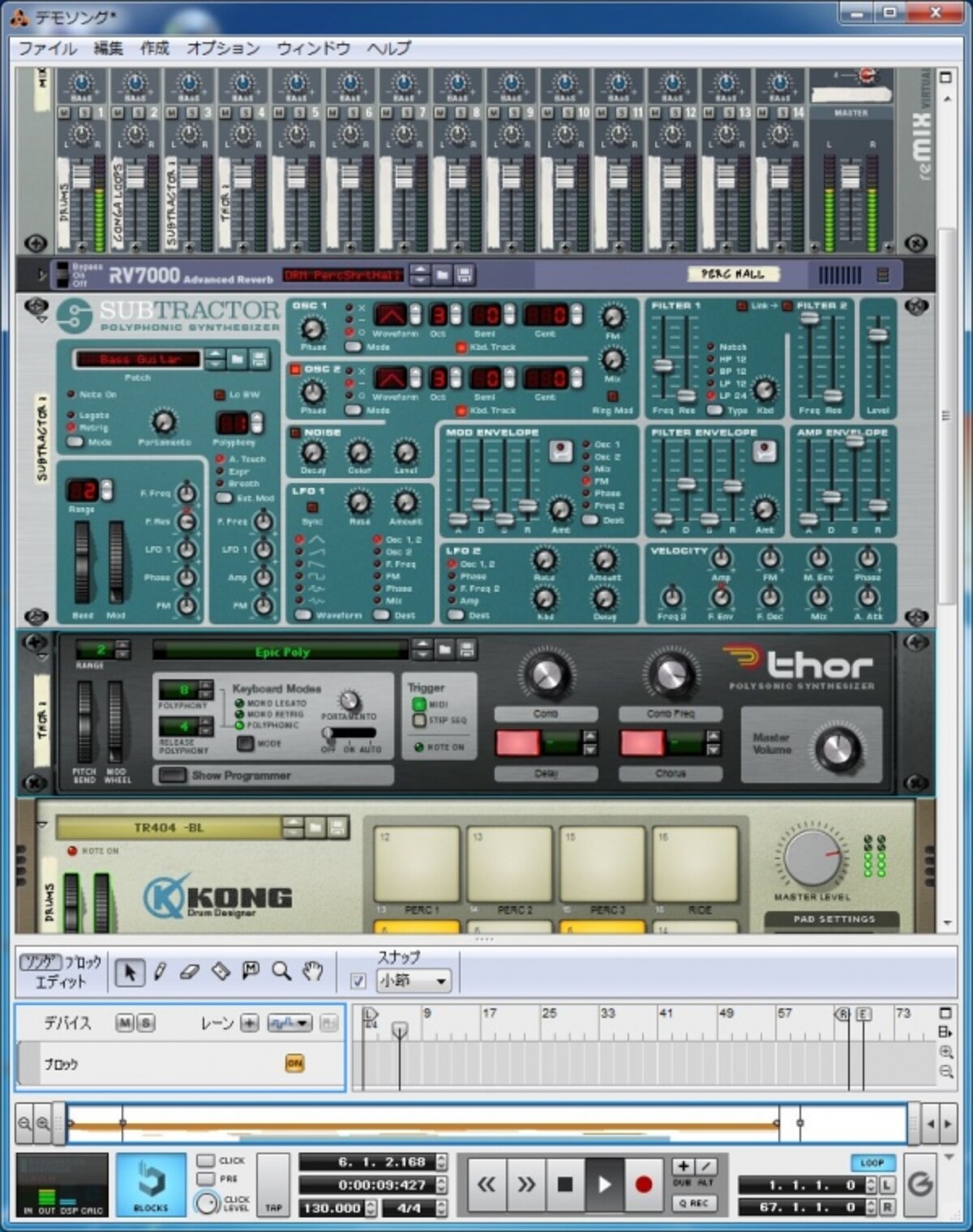Click tempo 130.000 stepper arrows

pos(370,1208)
